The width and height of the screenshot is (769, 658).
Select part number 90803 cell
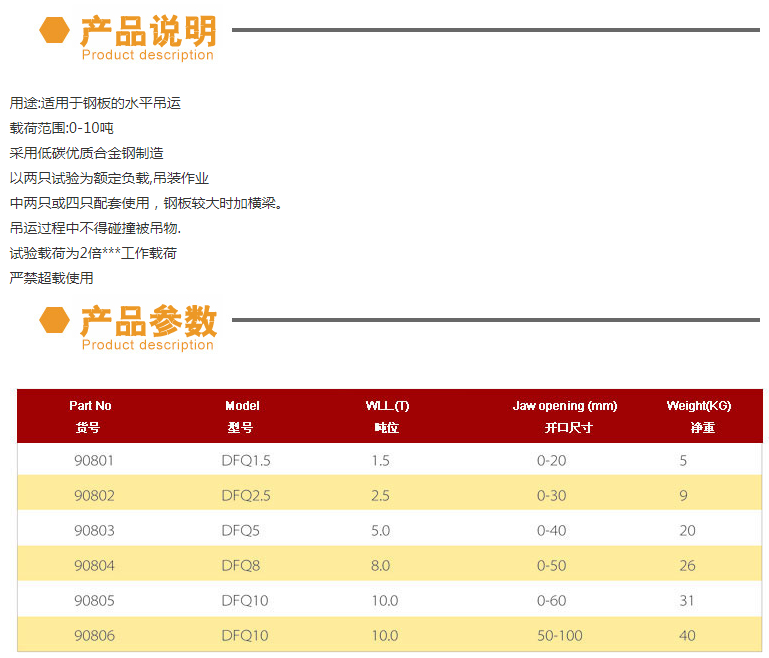tap(94, 531)
